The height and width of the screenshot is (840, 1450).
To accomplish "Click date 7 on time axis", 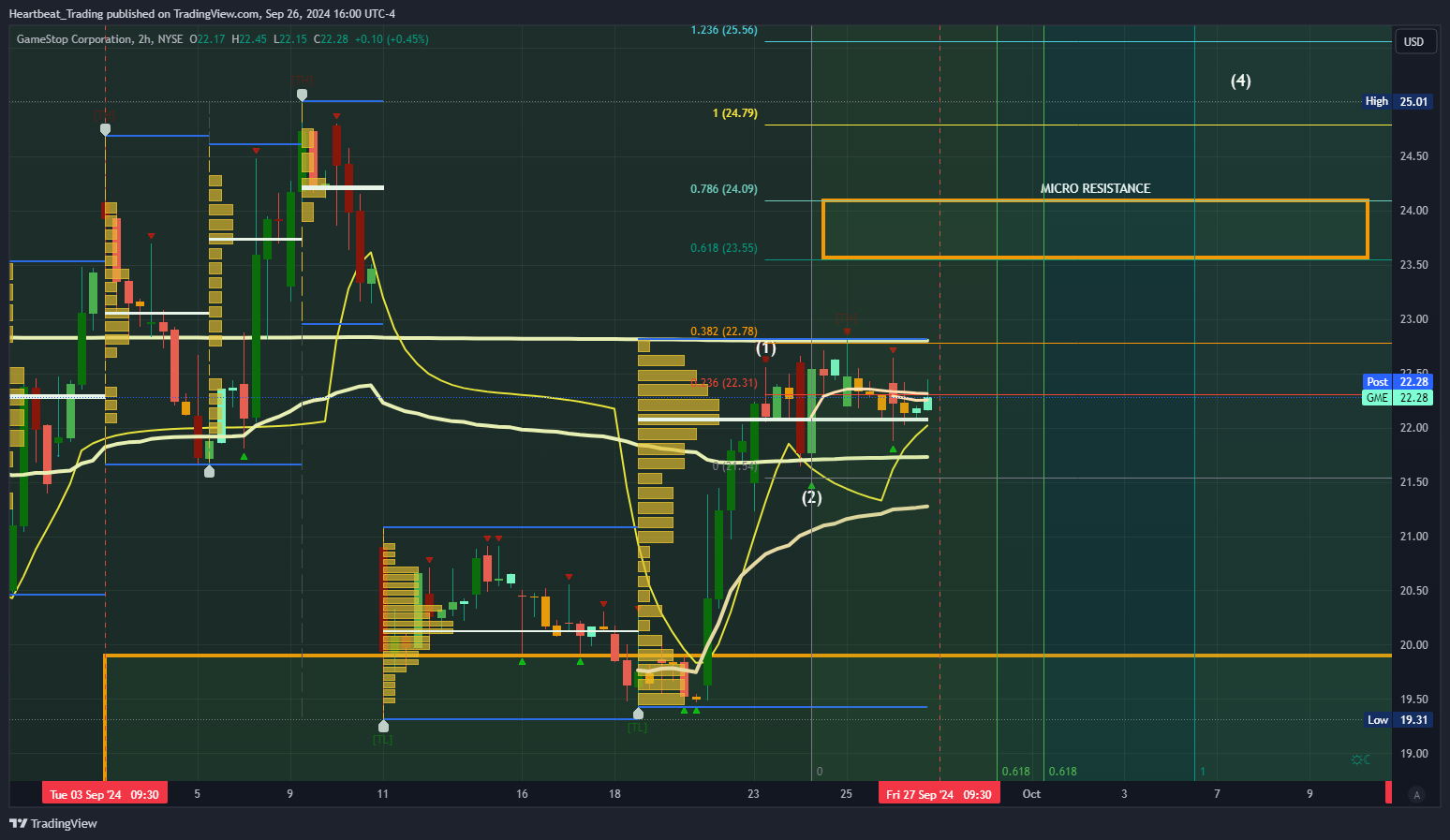I will click(x=1217, y=794).
